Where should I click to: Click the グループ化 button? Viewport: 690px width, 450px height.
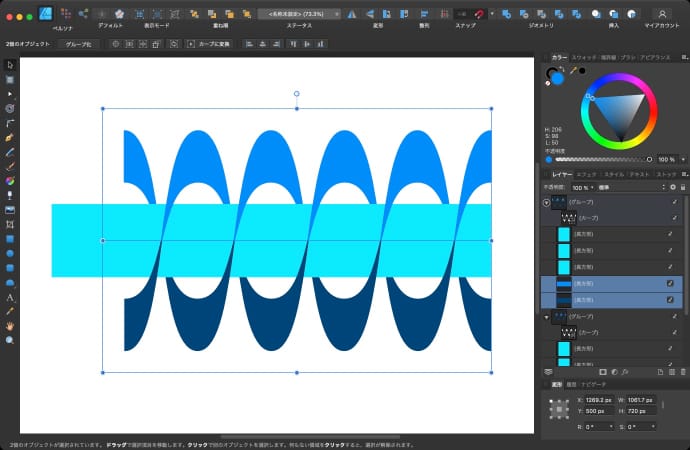(x=78, y=45)
